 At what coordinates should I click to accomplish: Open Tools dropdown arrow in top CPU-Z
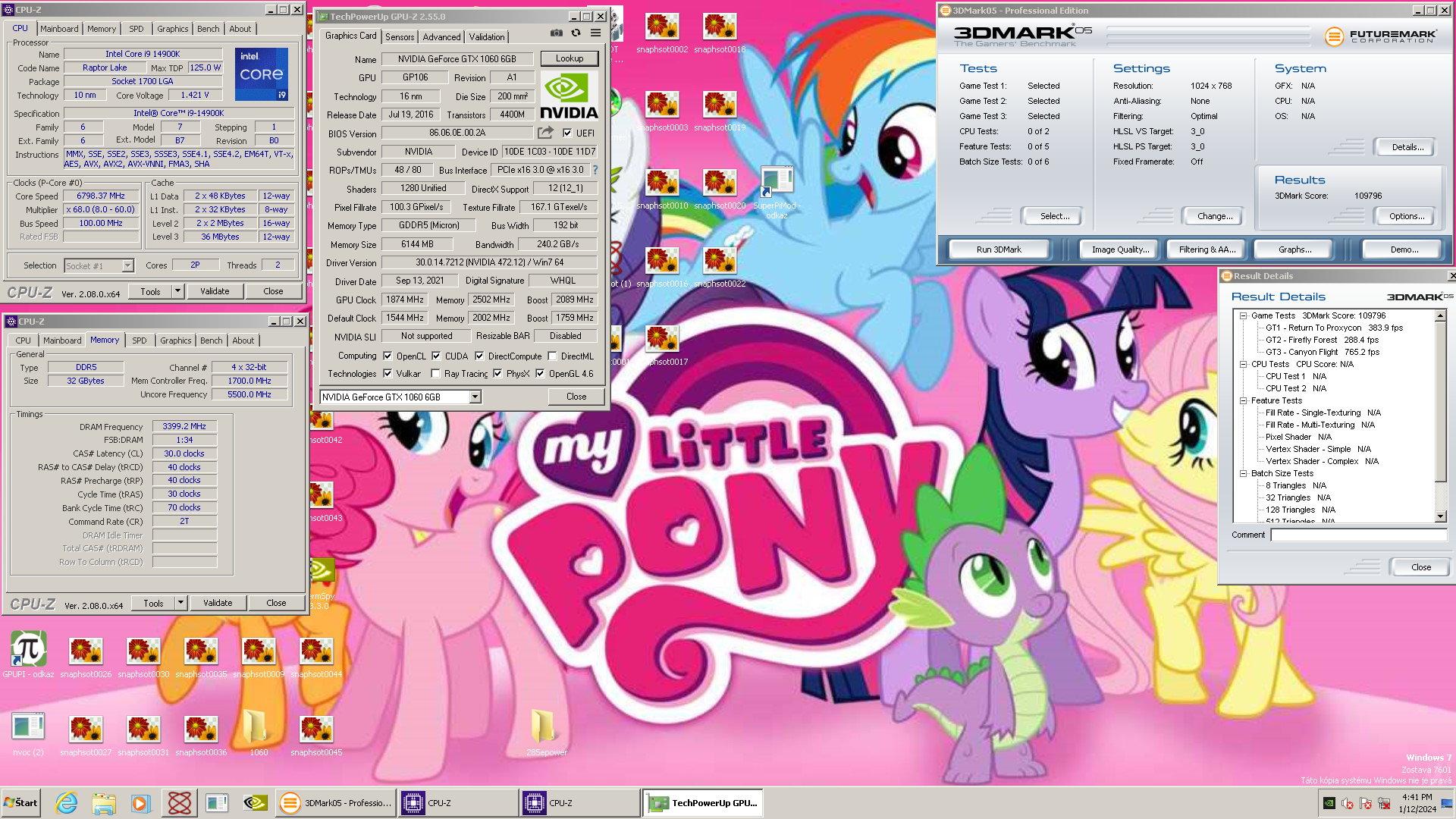coord(177,291)
